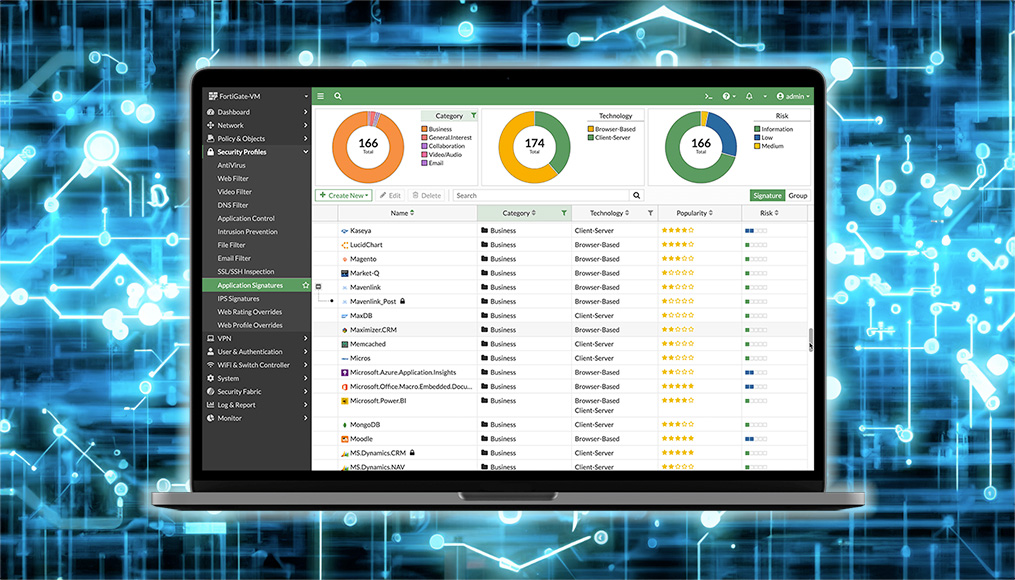Select the Memcached row name
This screenshot has width=1015, height=580.
point(368,344)
